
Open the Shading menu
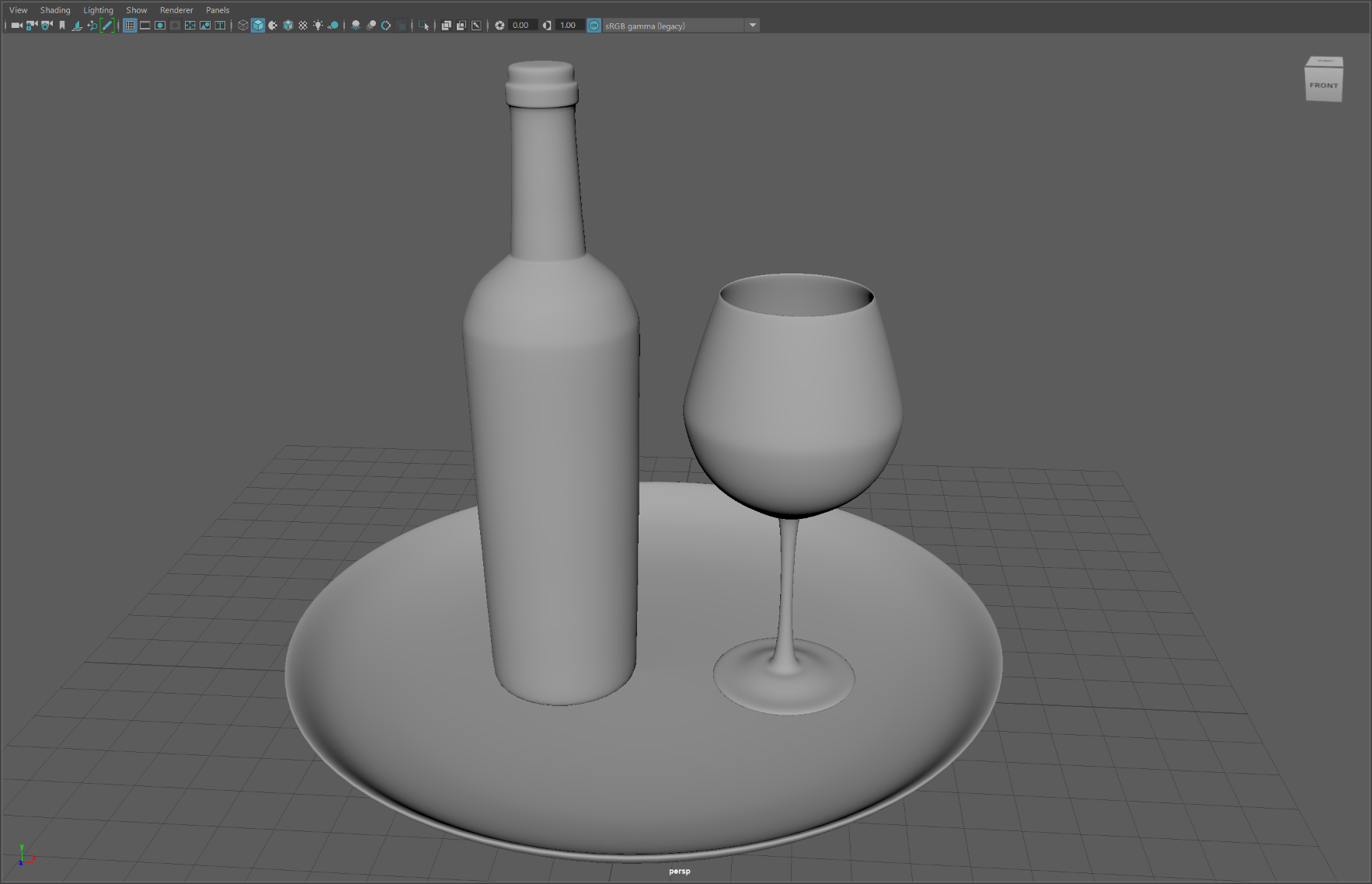pyautogui.click(x=55, y=10)
